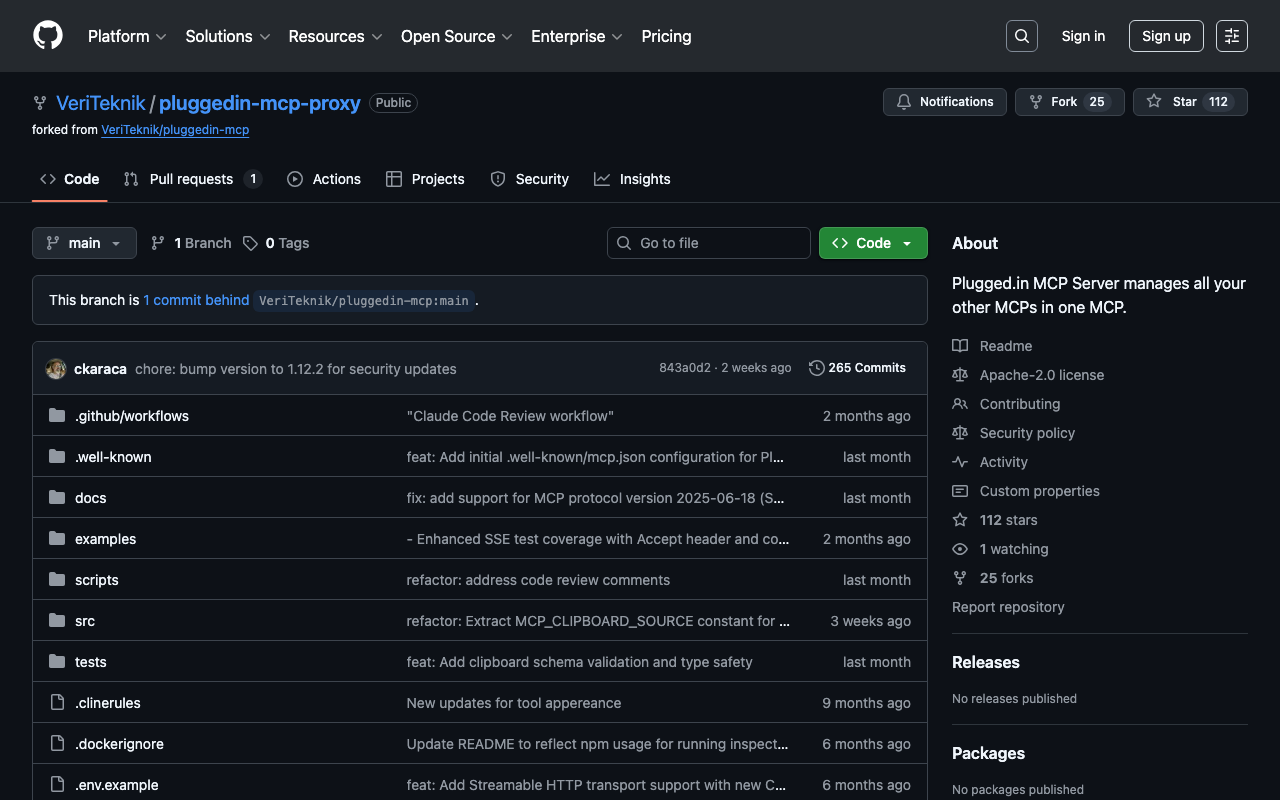Click the commit history clock icon
This screenshot has width=1280, height=800.
[x=816, y=368]
